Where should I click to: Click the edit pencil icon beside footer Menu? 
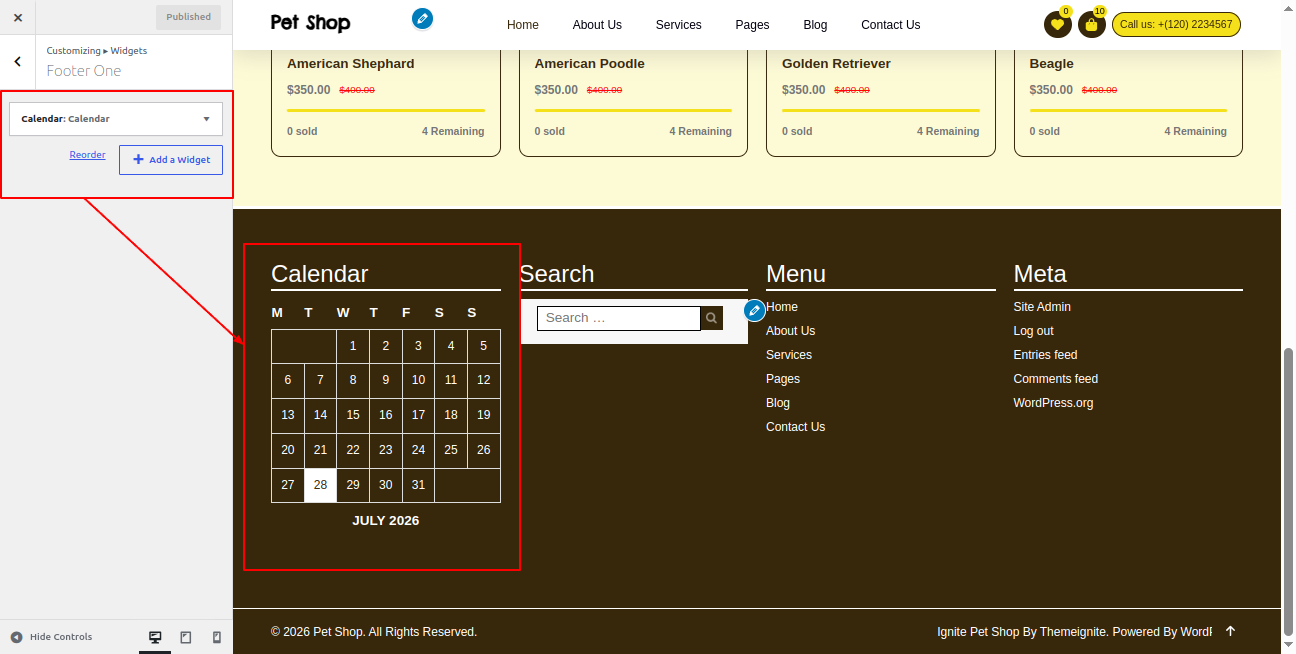tap(755, 310)
